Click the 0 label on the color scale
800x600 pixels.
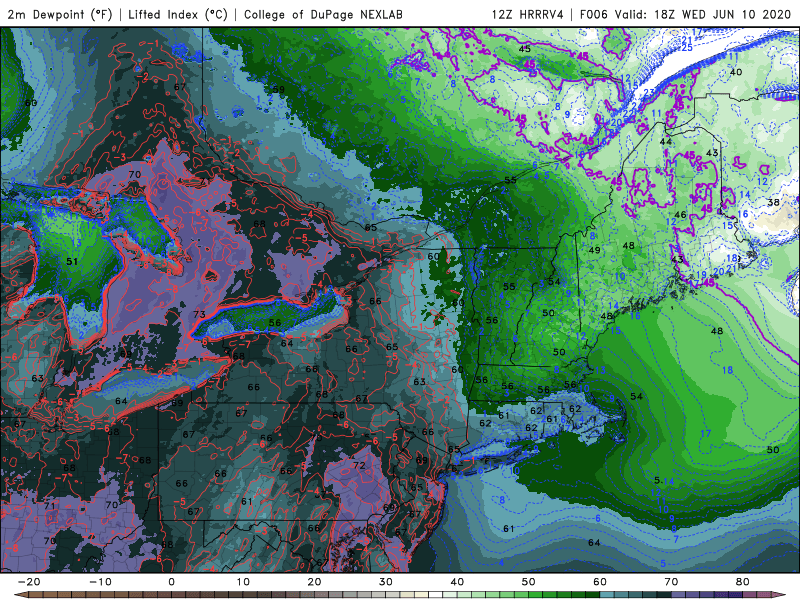tap(171, 582)
